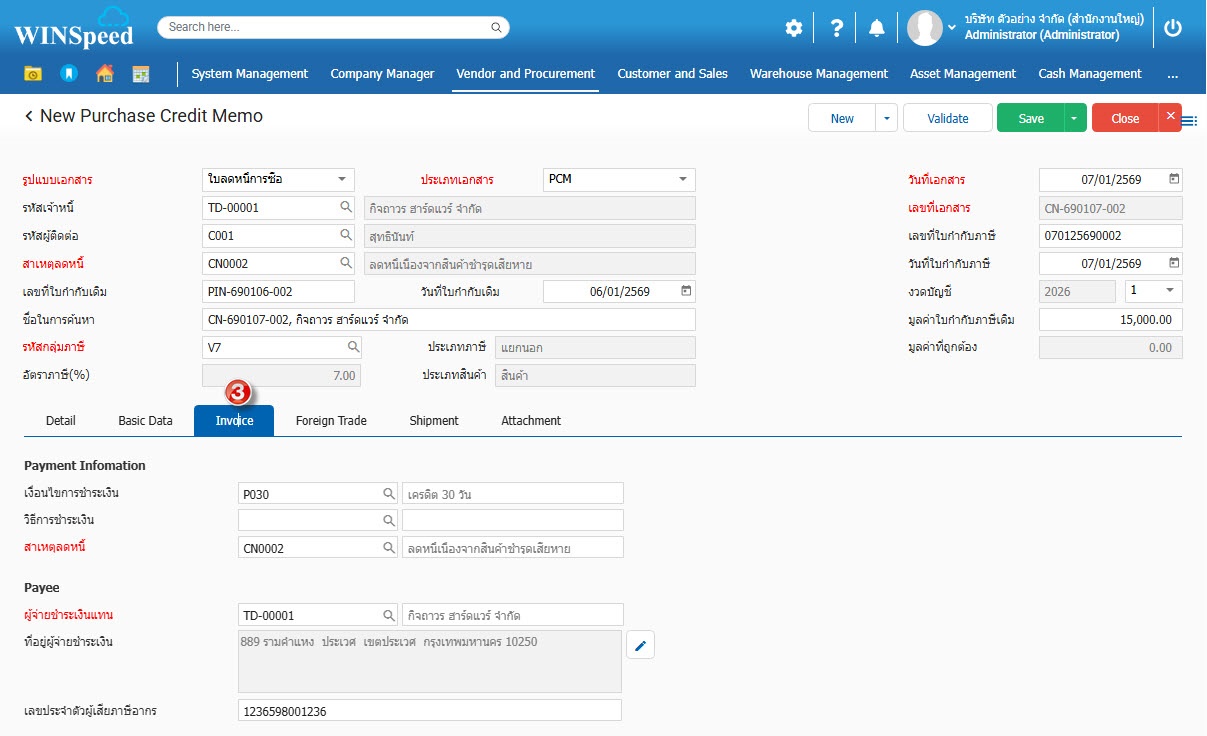Open the settings gear icon

click(x=793, y=28)
